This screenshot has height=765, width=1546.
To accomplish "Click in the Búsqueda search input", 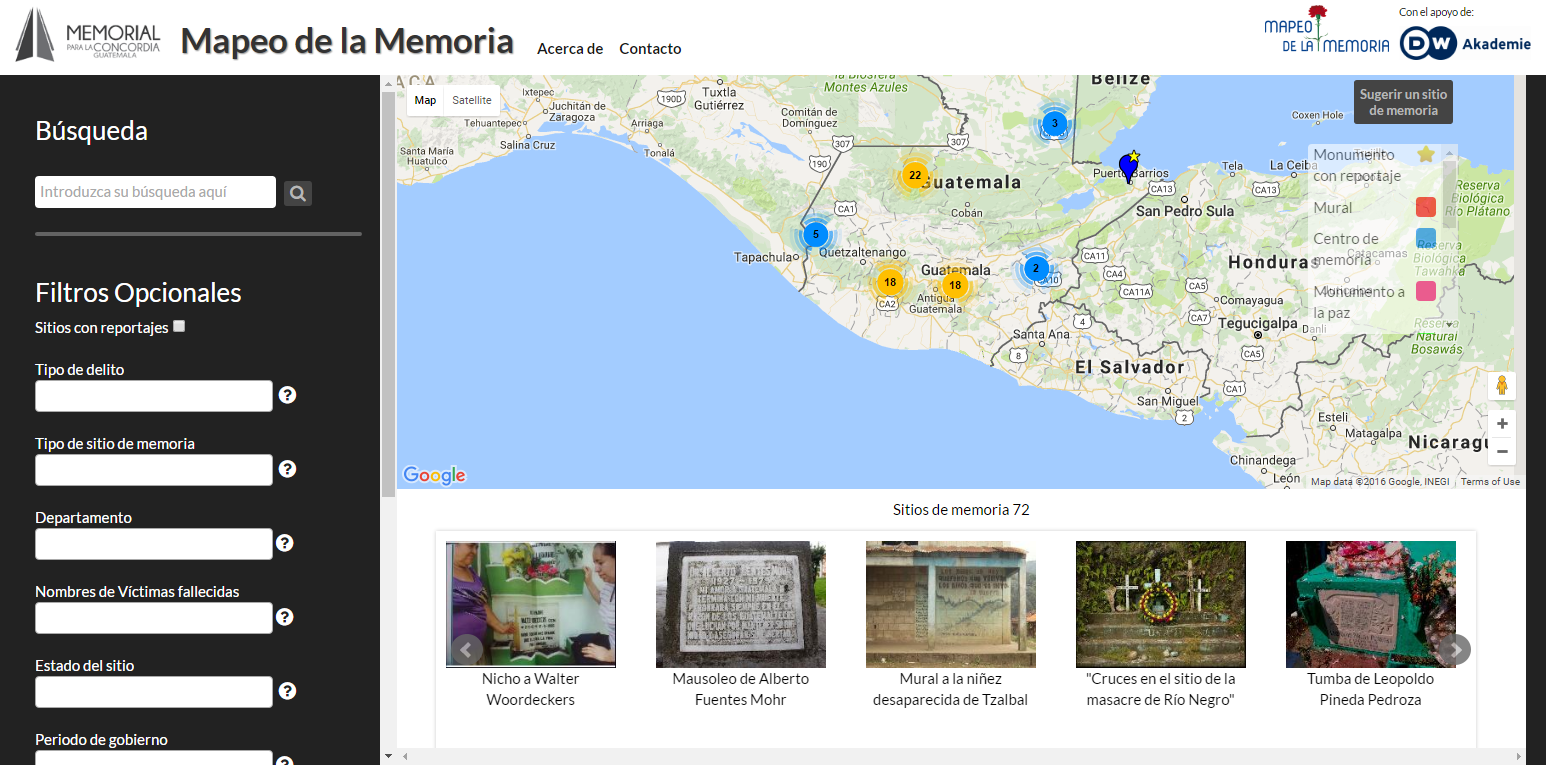I will tap(155, 192).
